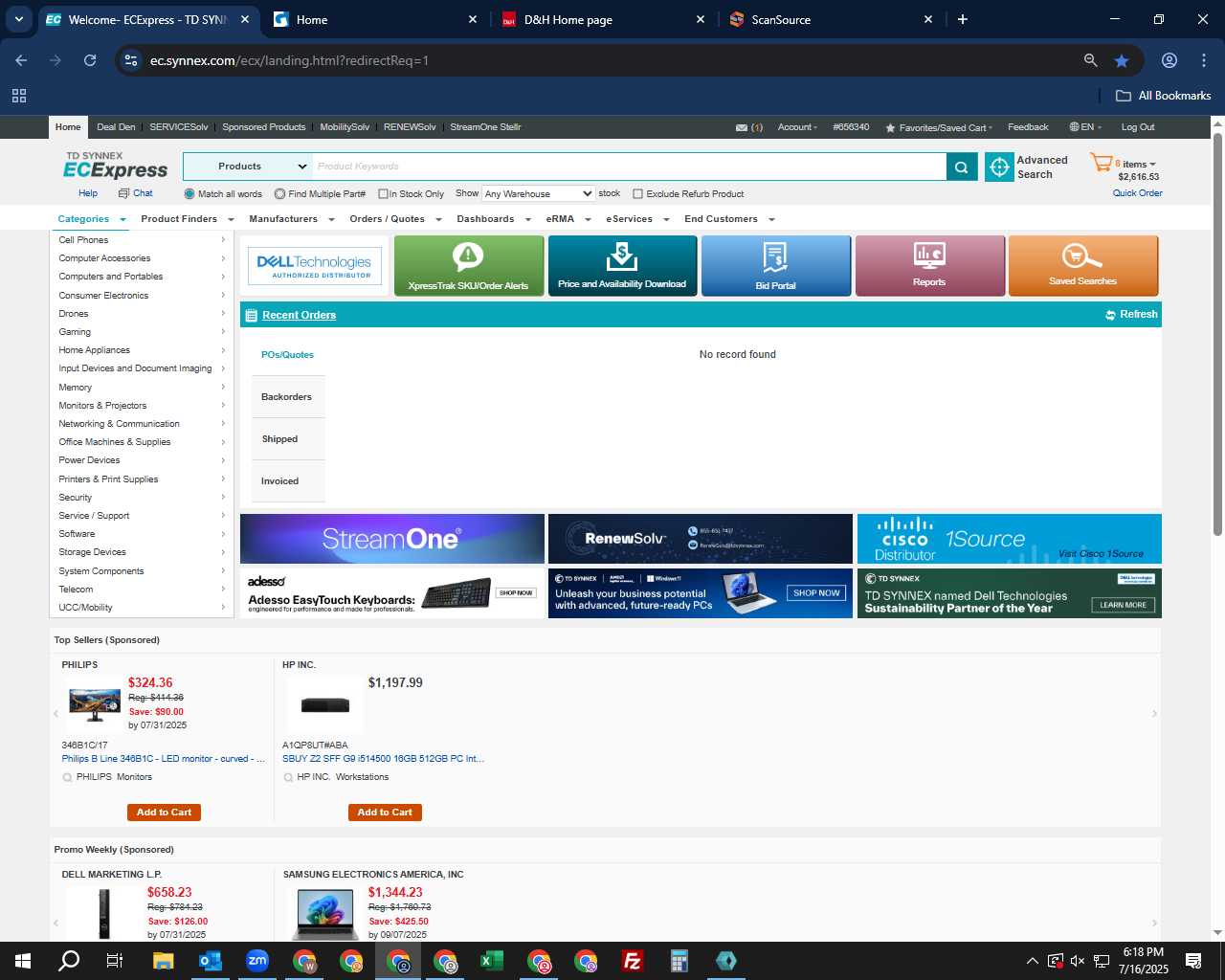
Task: Expand the Product Finders menu
Action: (x=187, y=219)
